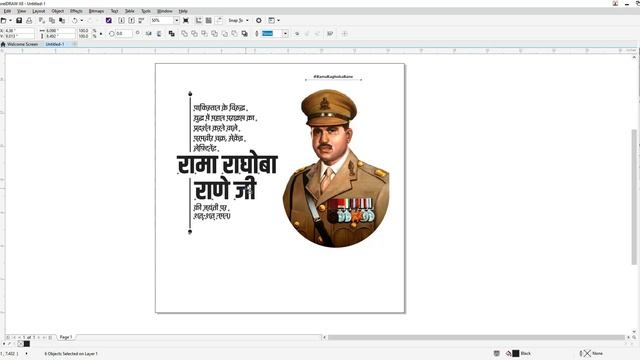Click the Paste icon in toolbar
Viewport: 640px width, 360px height.
coord(62,20)
